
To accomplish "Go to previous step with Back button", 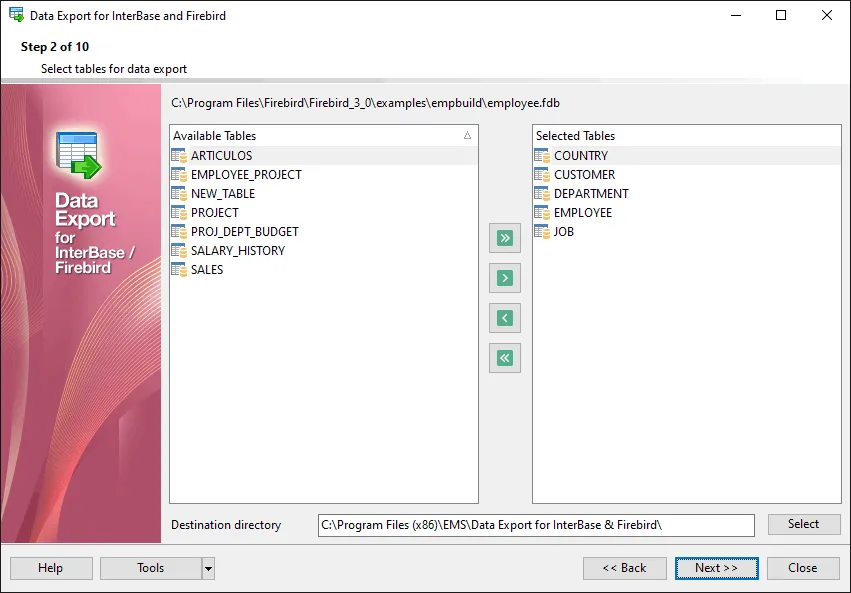I will pos(625,568).
